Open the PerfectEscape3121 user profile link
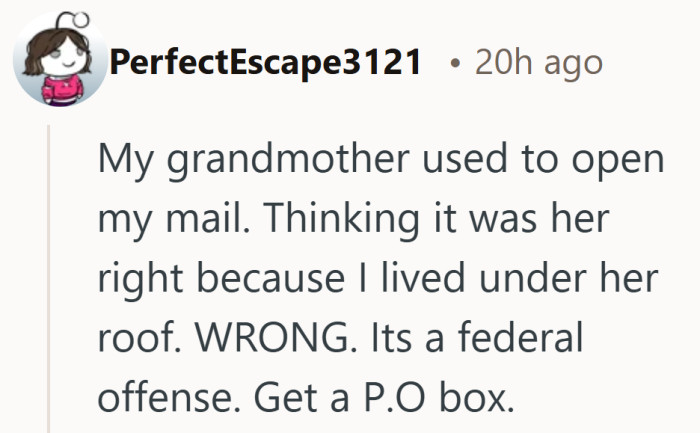The height and width of the screenshot is (433, 700). click(x=265, y=63)
